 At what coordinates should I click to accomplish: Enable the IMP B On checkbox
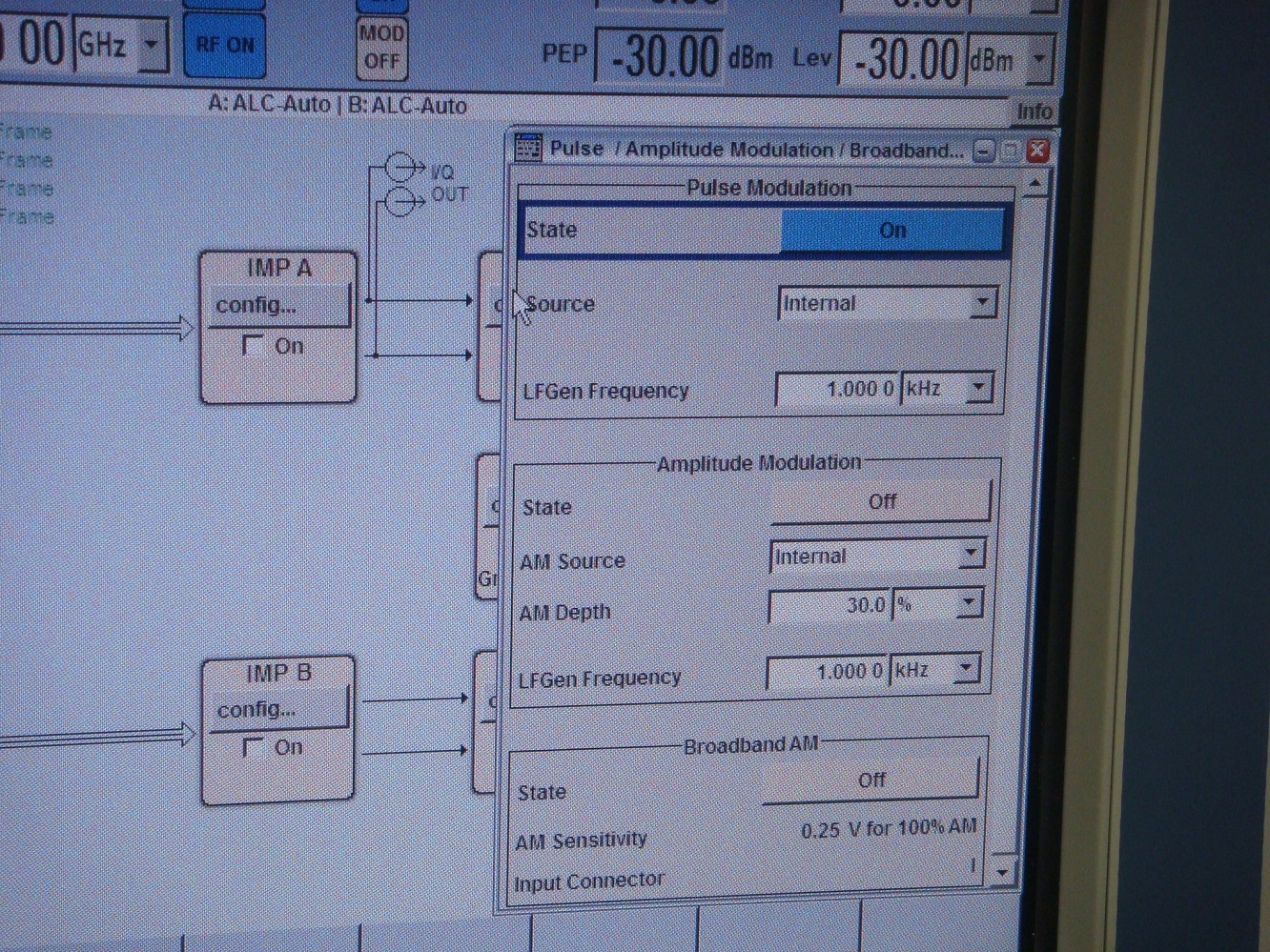tap(253, 747)
